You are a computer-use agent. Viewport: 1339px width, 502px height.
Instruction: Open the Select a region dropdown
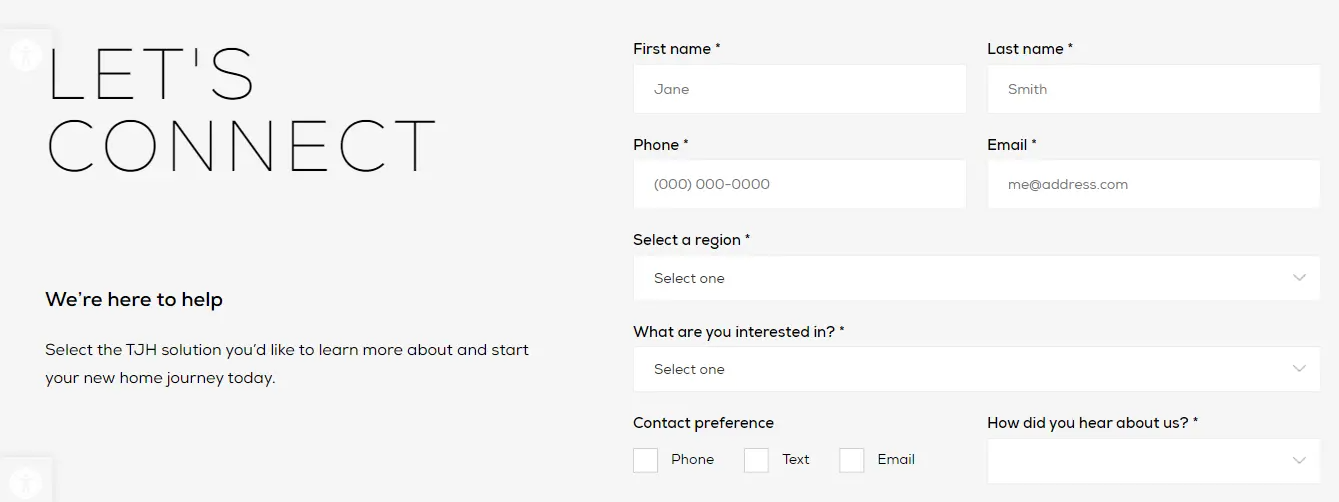tap(960, 278)
